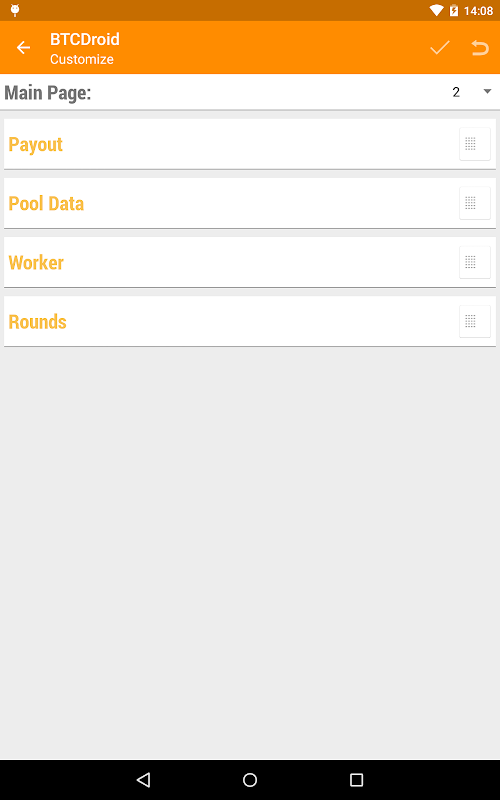This screenshot has width=500, height=800.
Task: Open the debug notification icon in status bar
Action: tap(15, 10)
